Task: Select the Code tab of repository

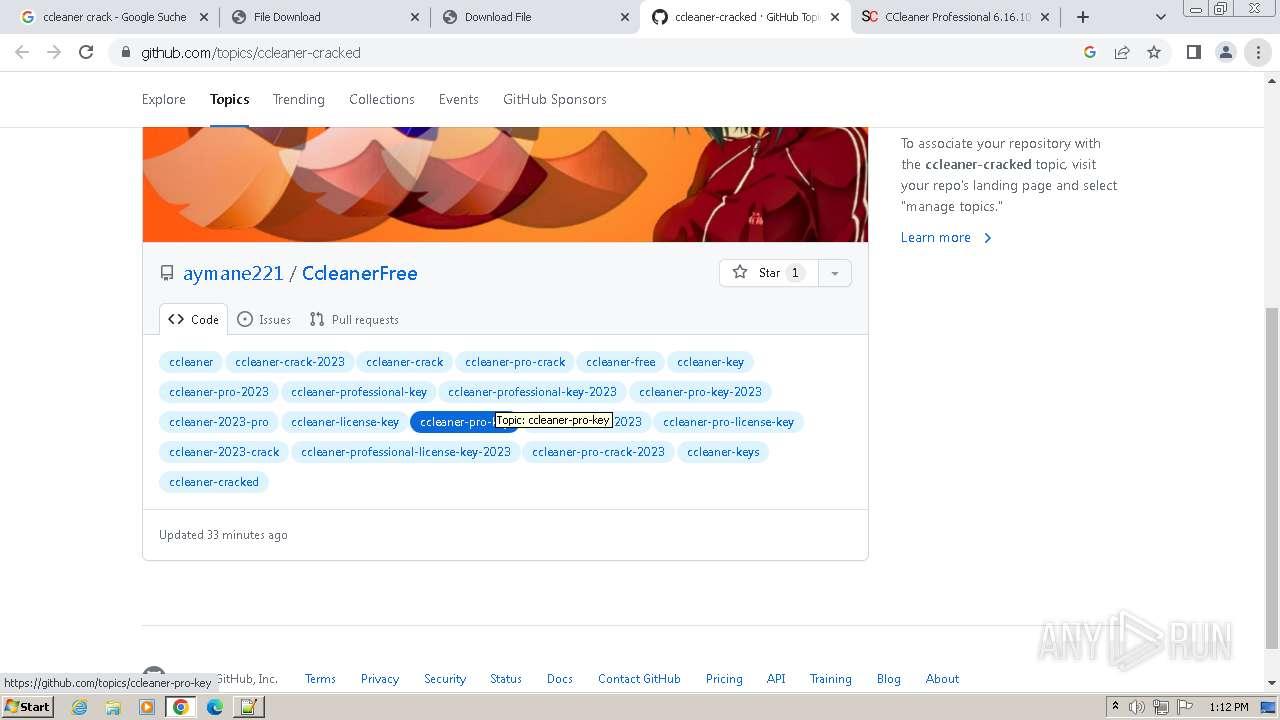Action: (194, 319)
